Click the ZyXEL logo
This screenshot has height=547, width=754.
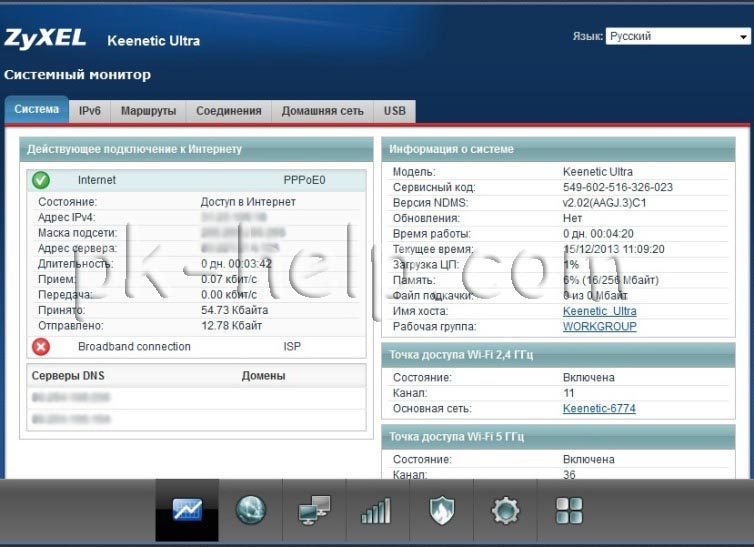point(45,39)
